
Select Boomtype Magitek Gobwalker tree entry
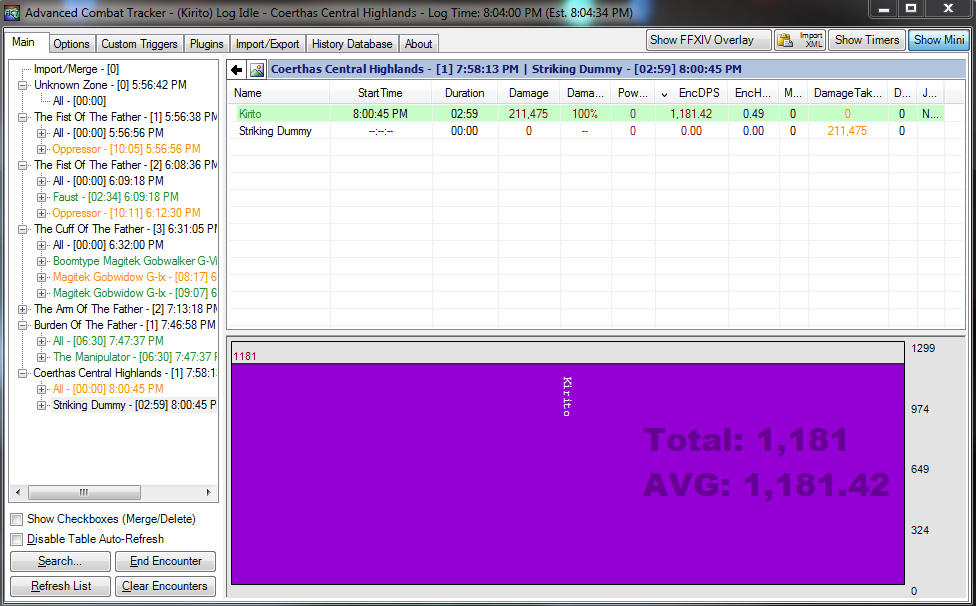point(134,261)
